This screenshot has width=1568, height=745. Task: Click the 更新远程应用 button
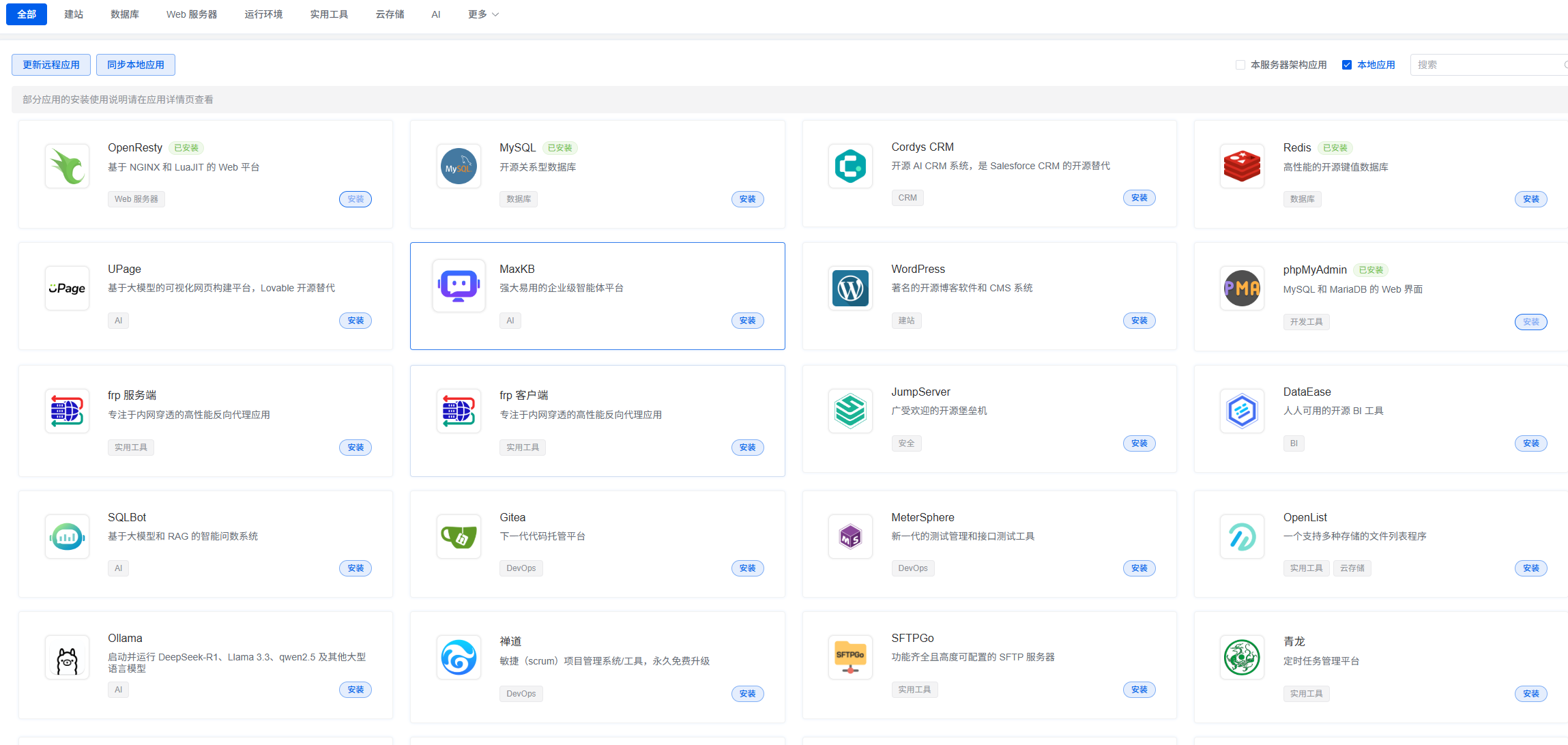click(51, 65)
